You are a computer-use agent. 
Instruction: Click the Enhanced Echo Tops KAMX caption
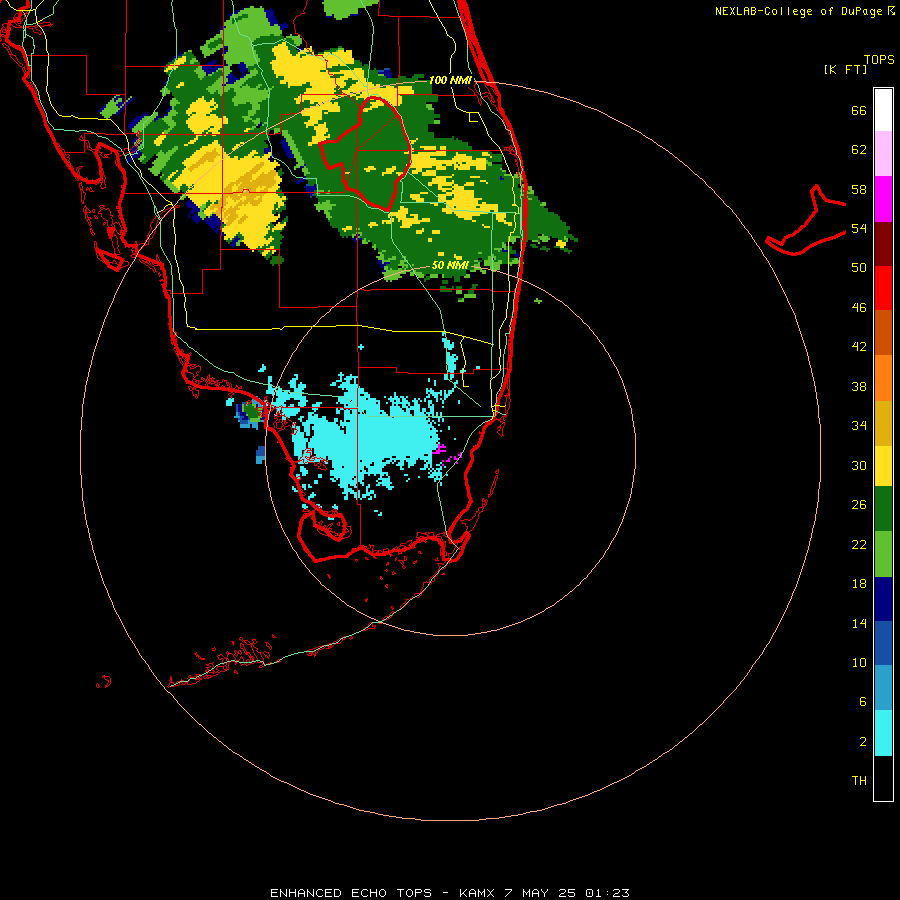point(450,893)
